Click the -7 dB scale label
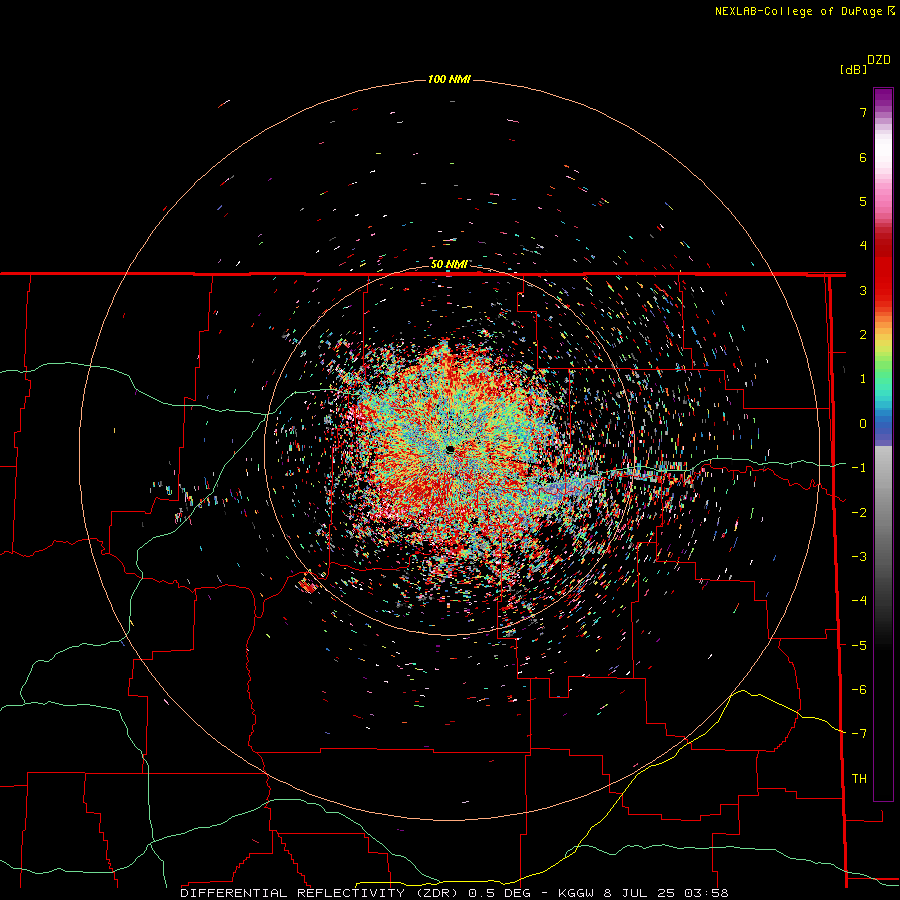Viewport: 900px width, 900px height. click(x=859, y=734)
